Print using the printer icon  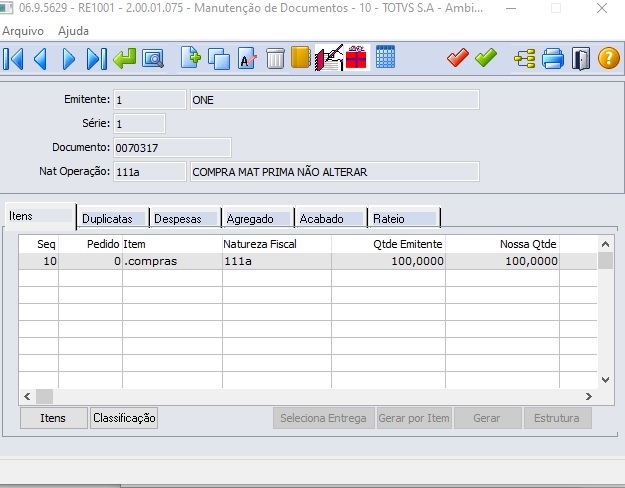coord(553,59)
